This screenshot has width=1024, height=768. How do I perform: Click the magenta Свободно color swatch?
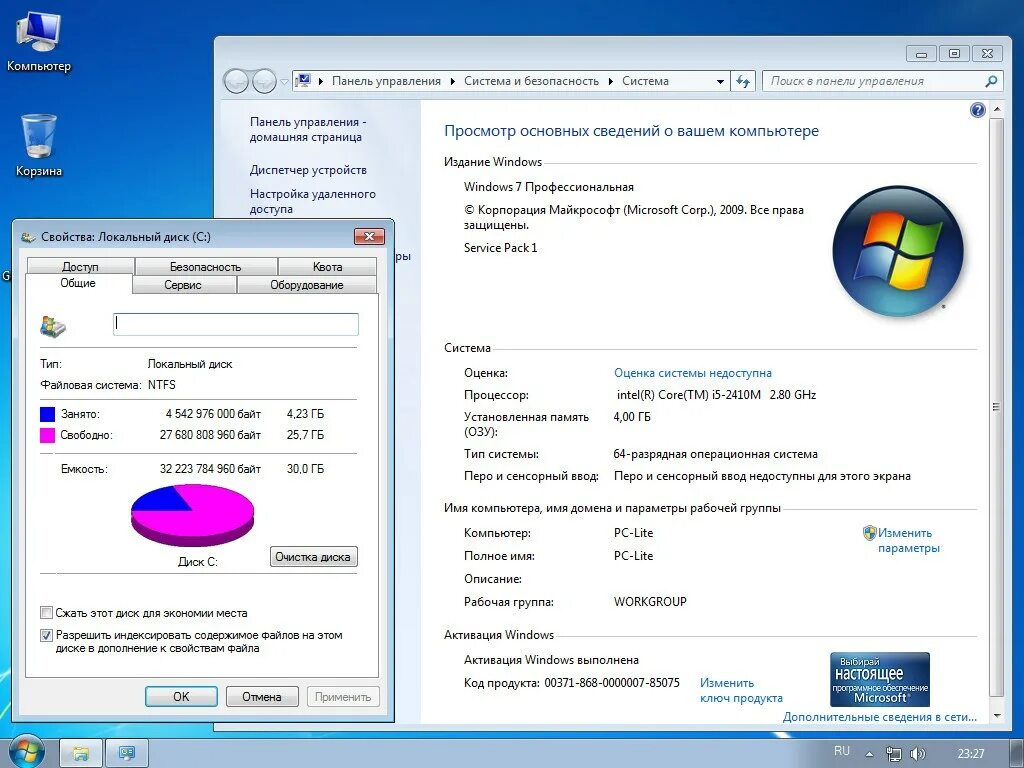click(x=48, y=435)
